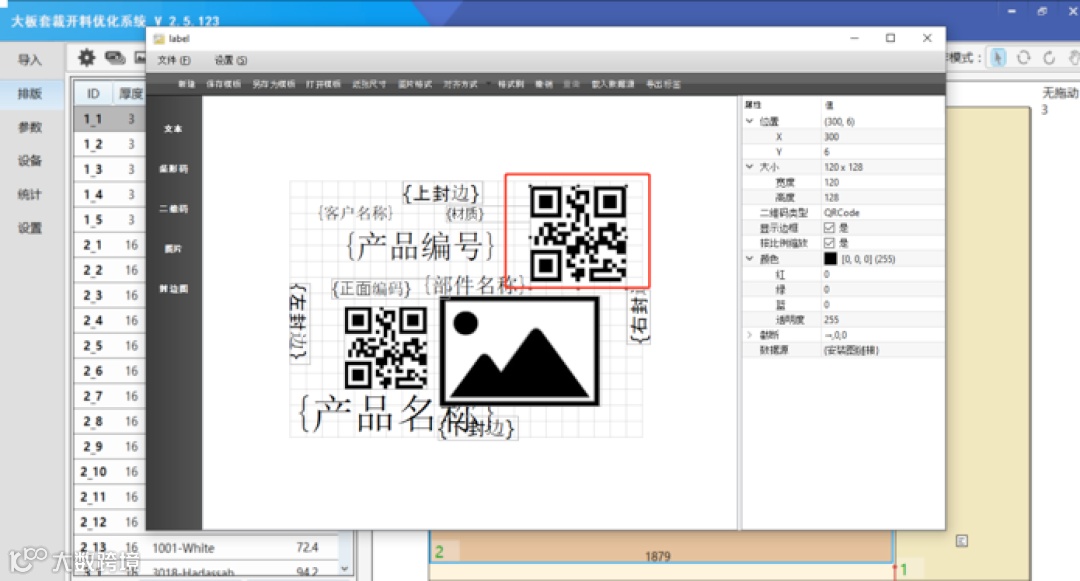Image resolution: width=1080 pixels, height=581 pixels.
Task: Choose the 条形码 barcode tool in label sidebar
Action: coord(173,169)
